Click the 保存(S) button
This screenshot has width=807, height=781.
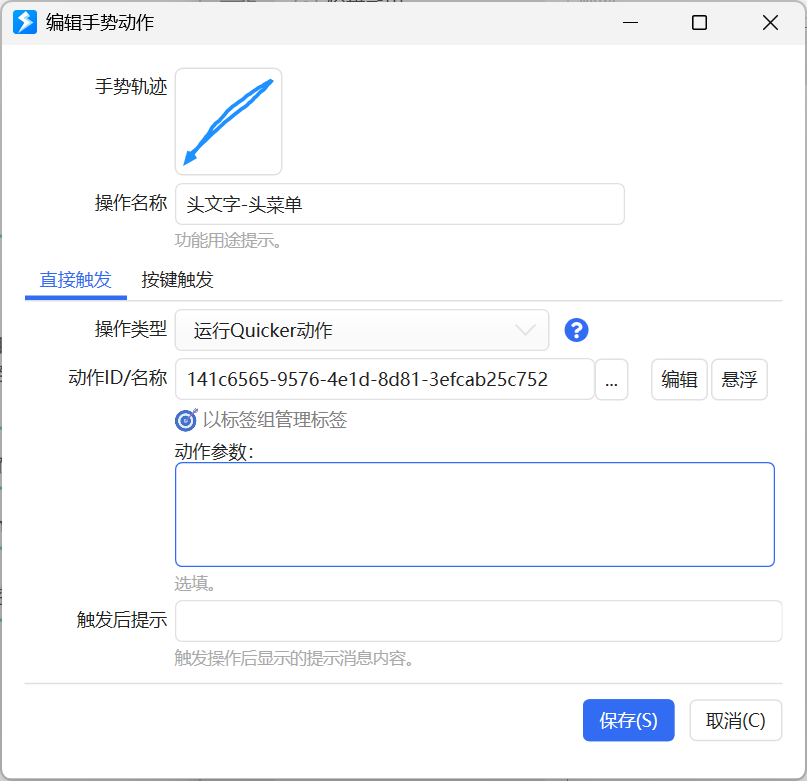click(628, 720)
